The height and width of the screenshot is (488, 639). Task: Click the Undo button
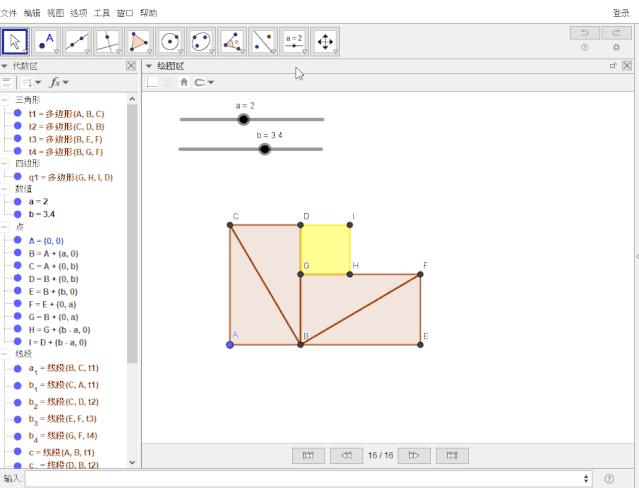coord(585,33)
